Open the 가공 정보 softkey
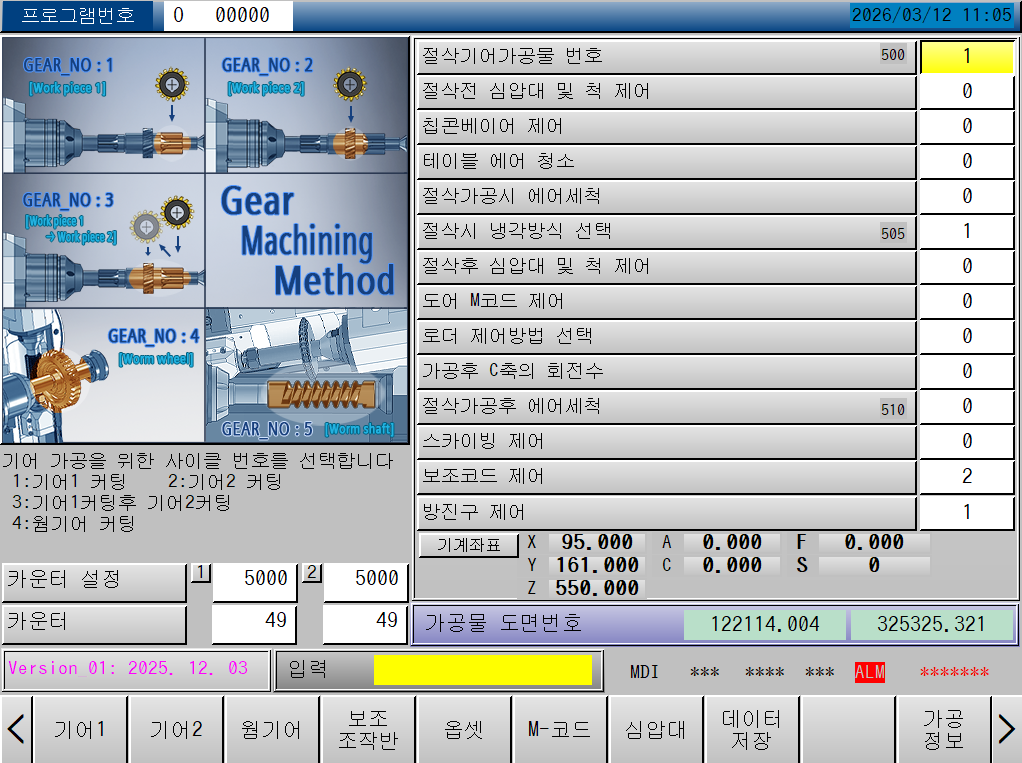Screen dimensions: 1022x763 point(943,729)
